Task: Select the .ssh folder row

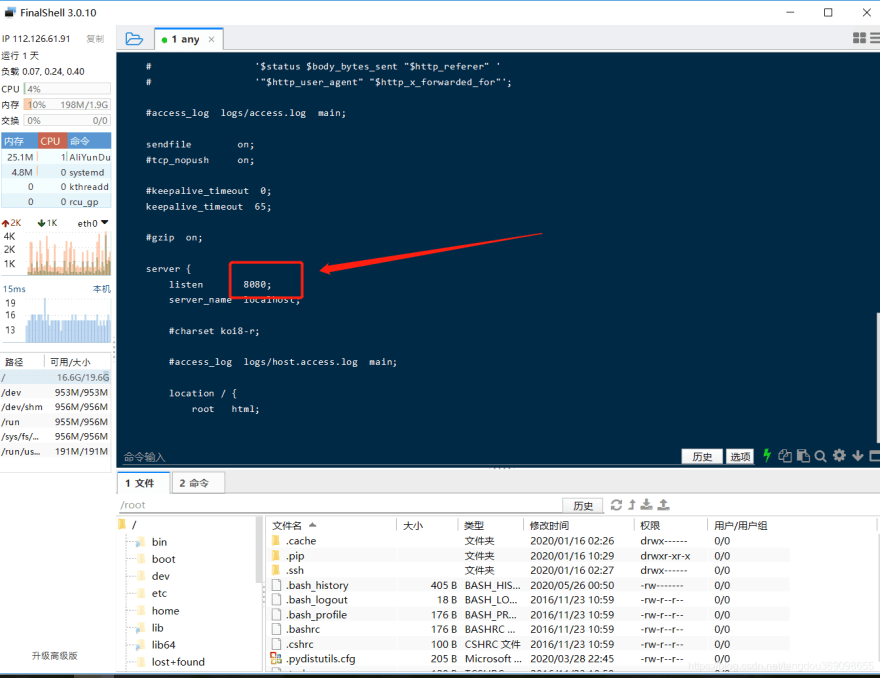Action: [528, 570]
